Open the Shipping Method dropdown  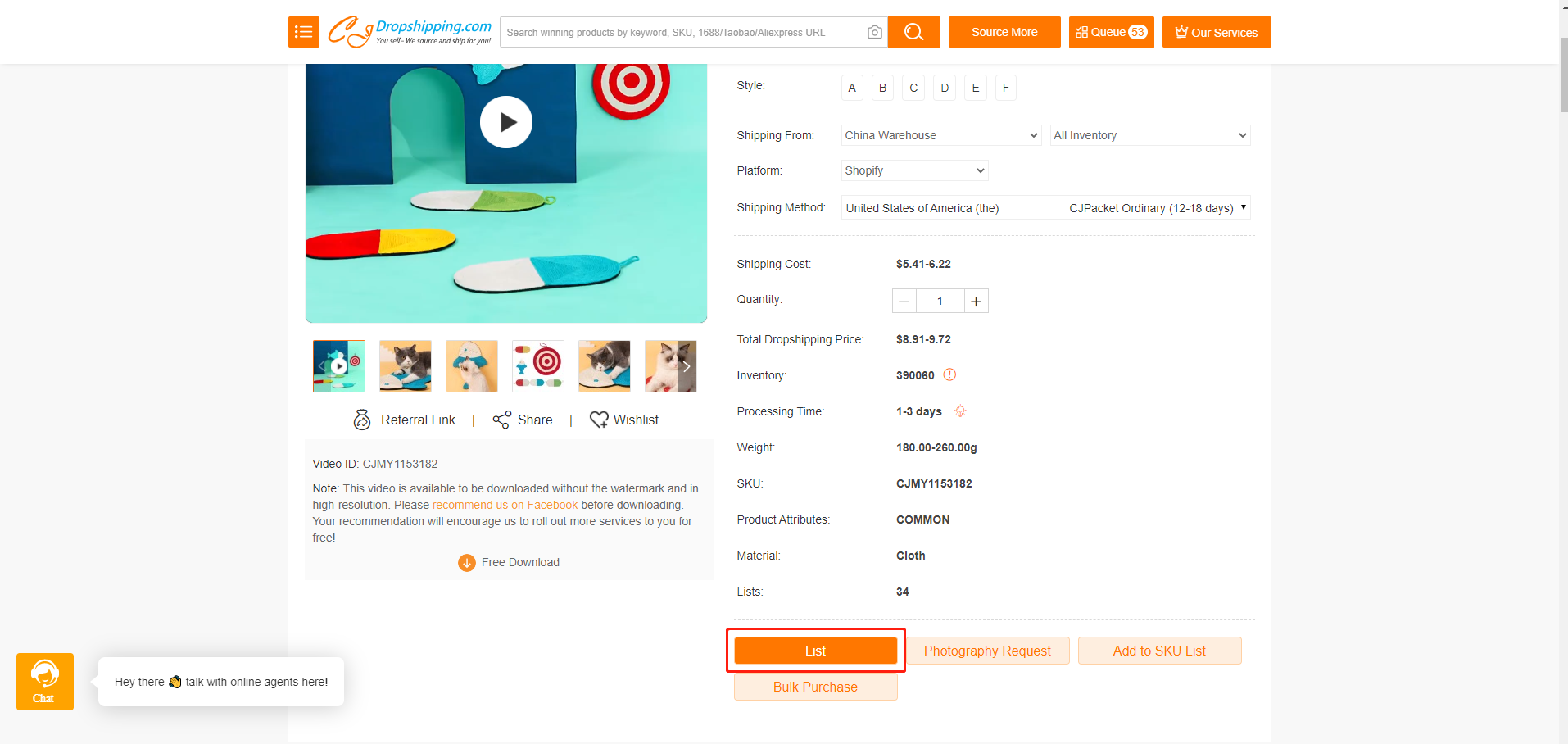pyautogui.click(x=1046, y=208)
